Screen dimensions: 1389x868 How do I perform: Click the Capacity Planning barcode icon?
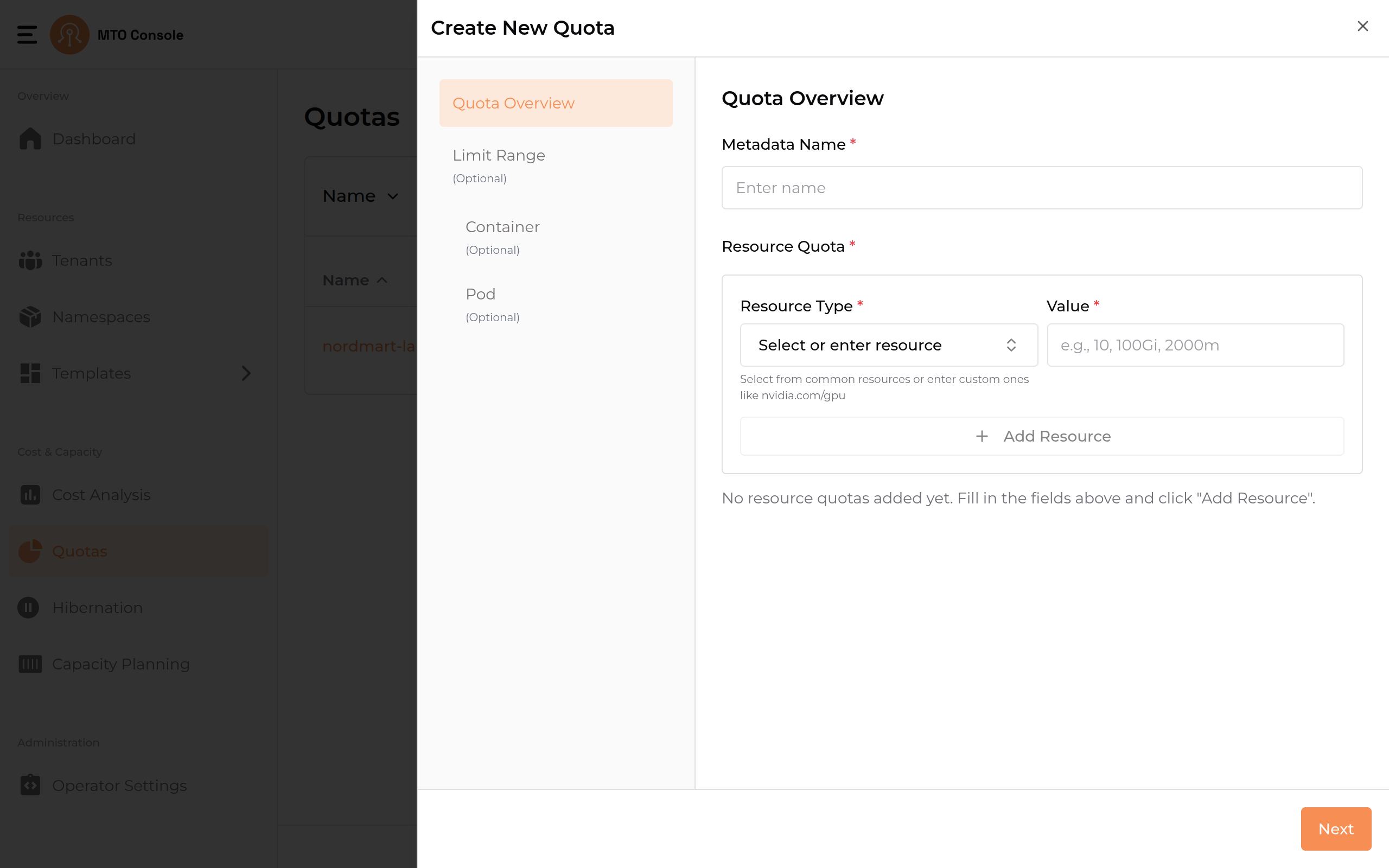coord(30,663)
